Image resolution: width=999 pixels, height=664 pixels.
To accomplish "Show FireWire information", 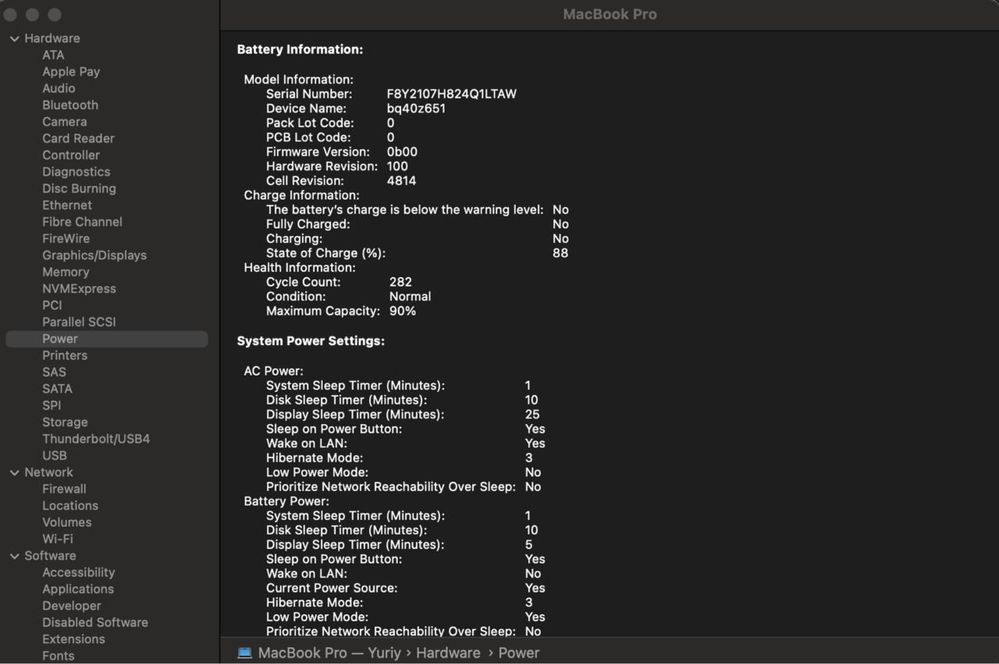I will pyautogui.click(x=66, y=238).
